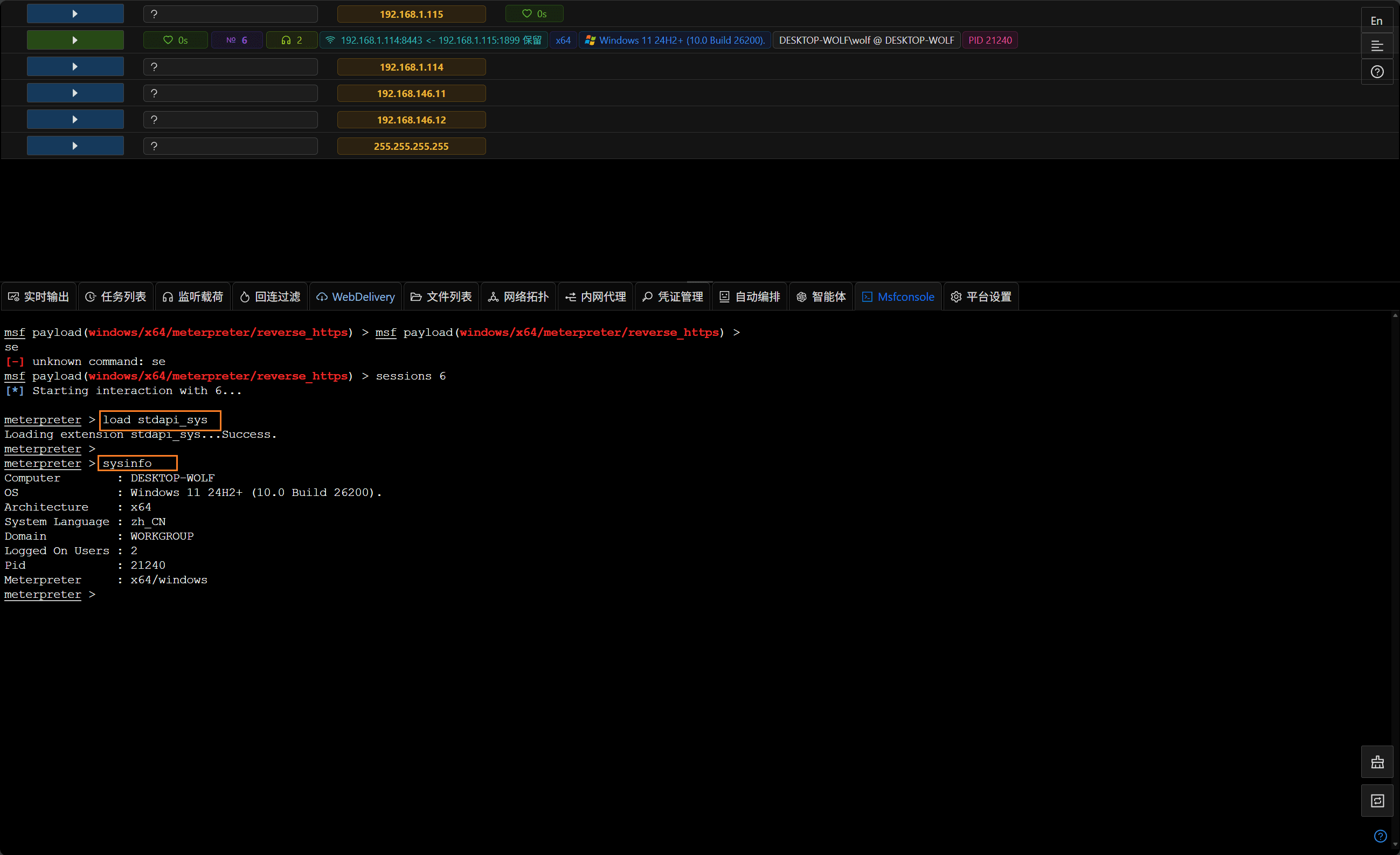Expand the 192.168.146.11 host row arrow

click(x=75, y=93)
